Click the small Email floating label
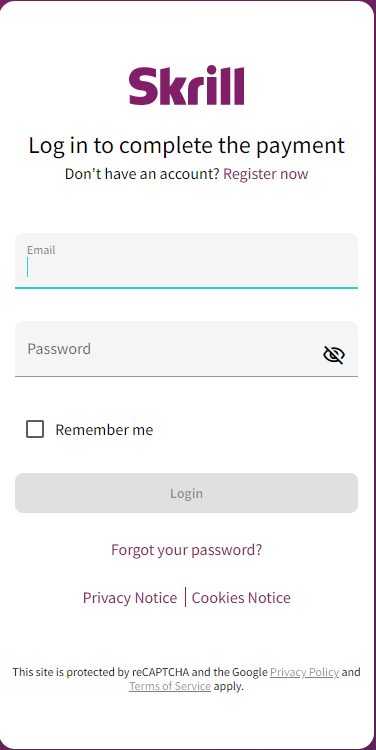The image size is (376, 750). 41,250
